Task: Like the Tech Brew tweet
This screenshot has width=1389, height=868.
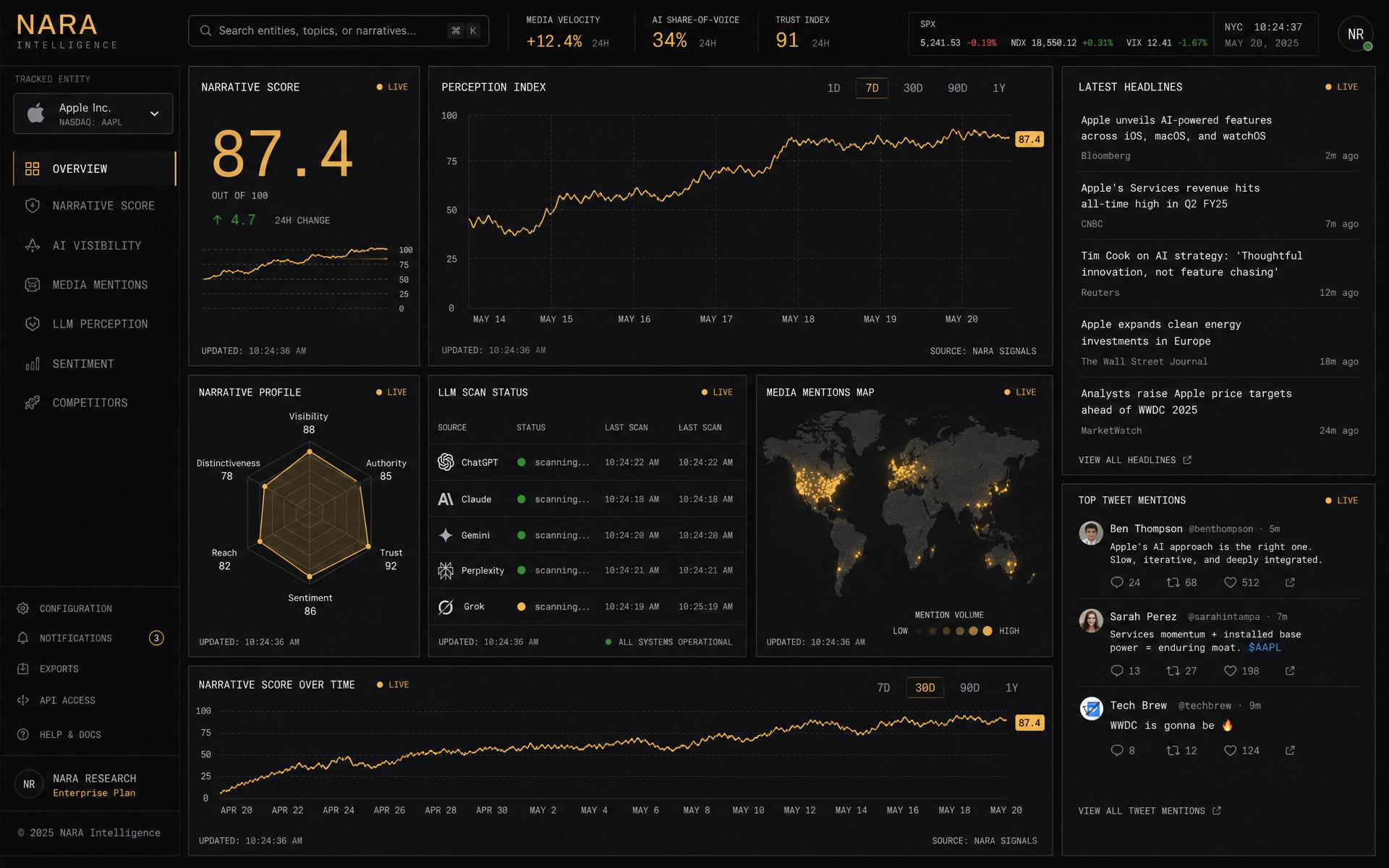Action: pyautogui.click(x=1230, y=751)
